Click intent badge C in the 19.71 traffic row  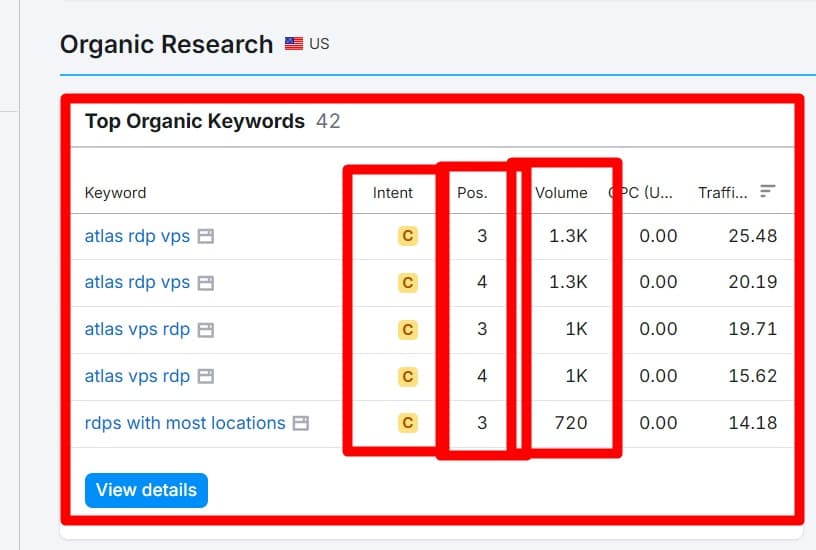click(408, 329)
